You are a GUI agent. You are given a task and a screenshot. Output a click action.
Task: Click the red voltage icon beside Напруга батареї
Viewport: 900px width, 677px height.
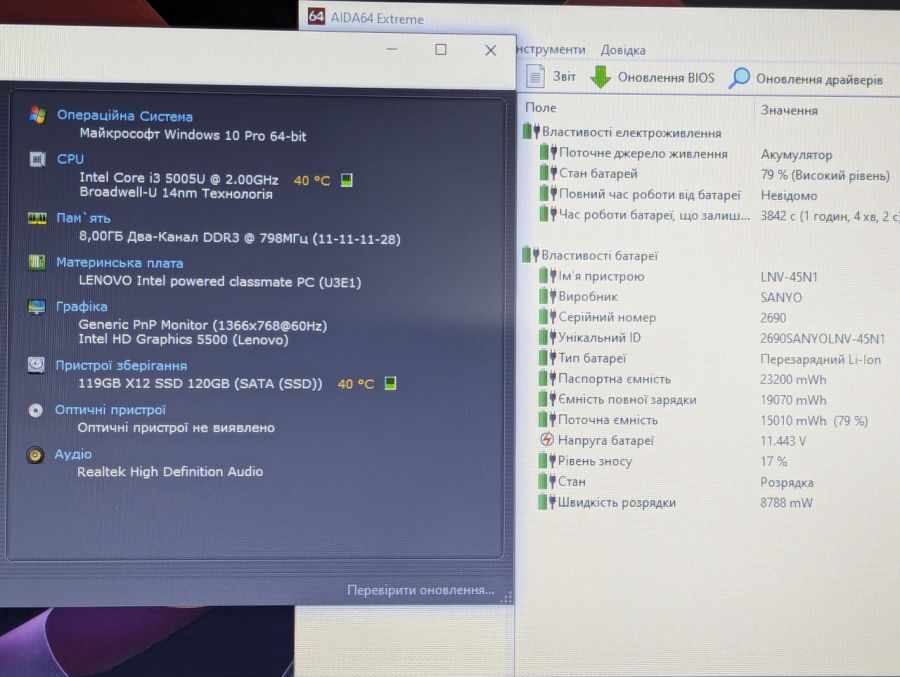pyautogui.click(x=547, y=440)
